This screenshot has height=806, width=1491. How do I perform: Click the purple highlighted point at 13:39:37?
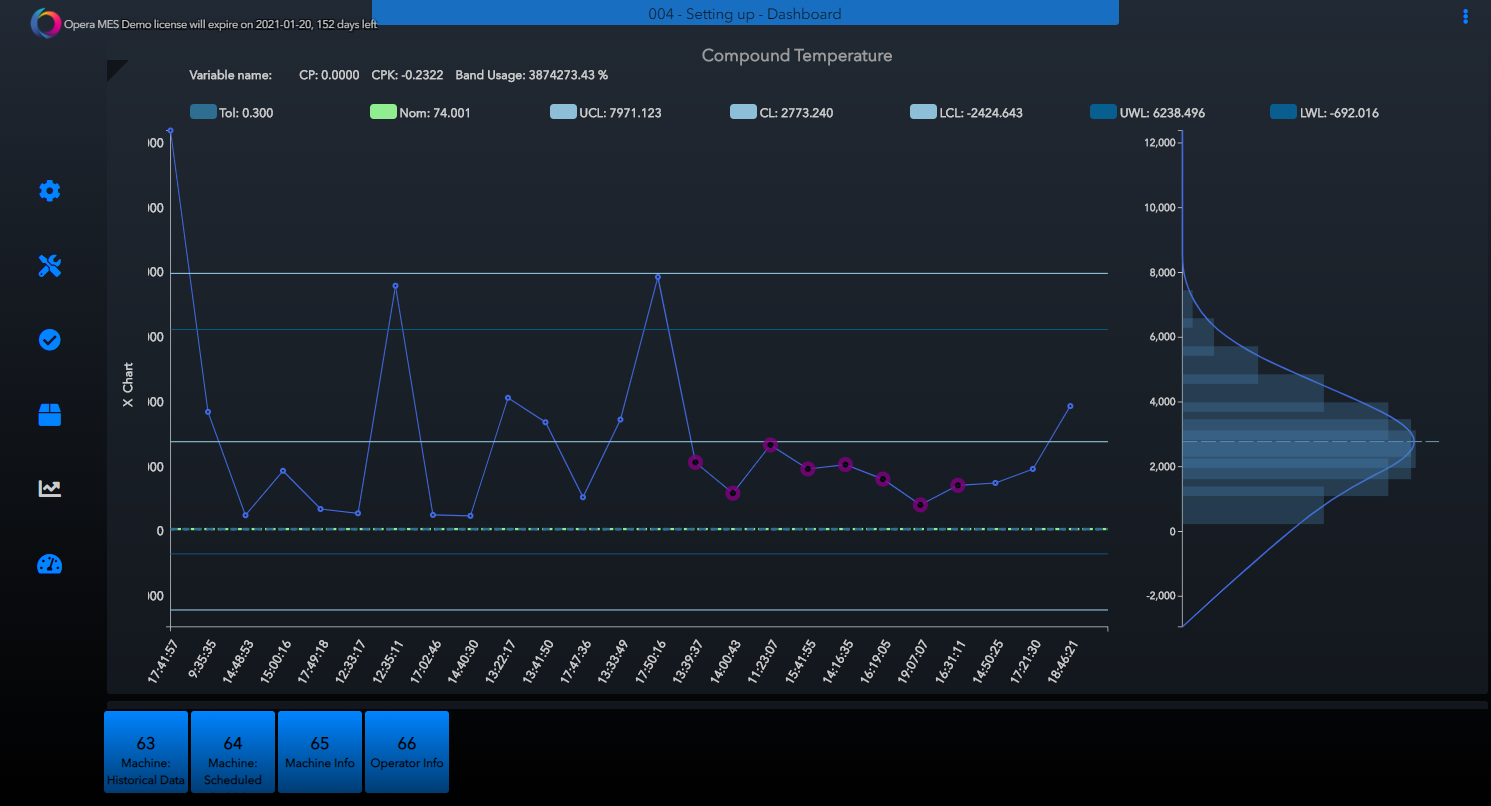[695, 462]
